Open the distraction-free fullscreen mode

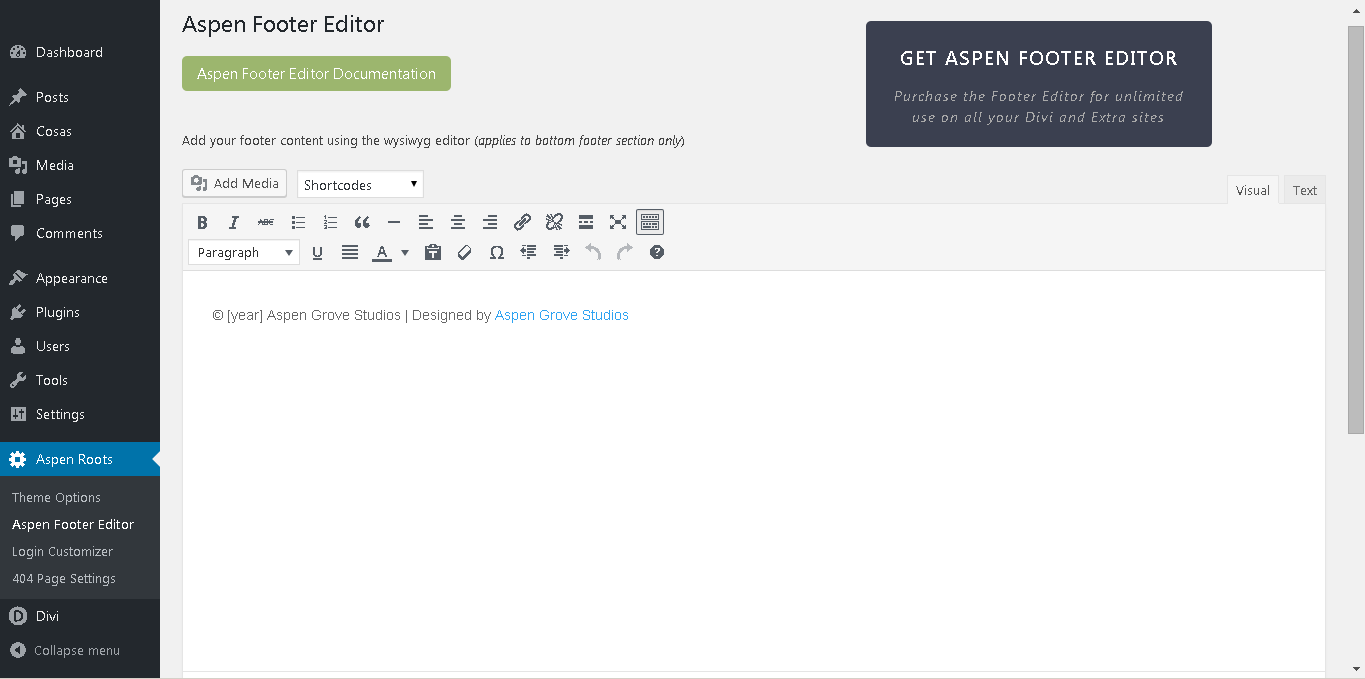click(x=618, y=222)
